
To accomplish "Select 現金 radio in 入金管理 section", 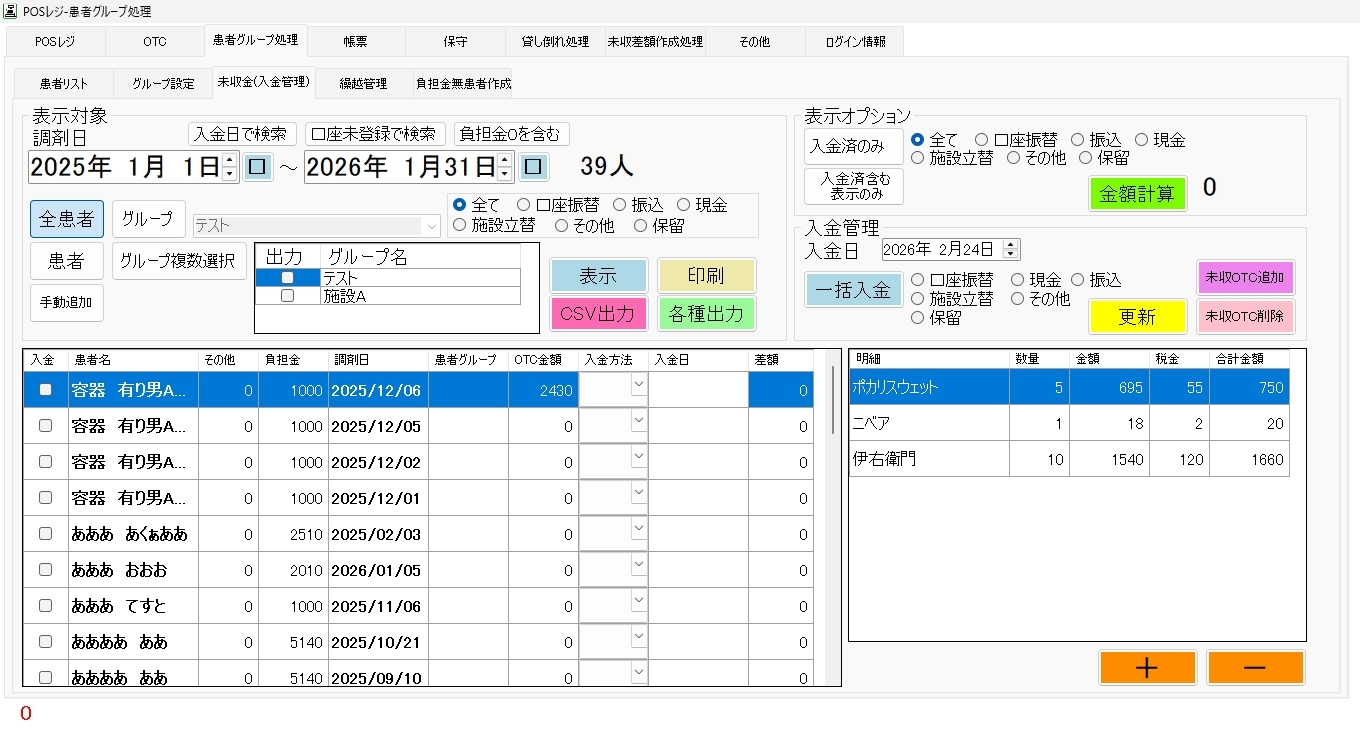I will (1018, 280).
